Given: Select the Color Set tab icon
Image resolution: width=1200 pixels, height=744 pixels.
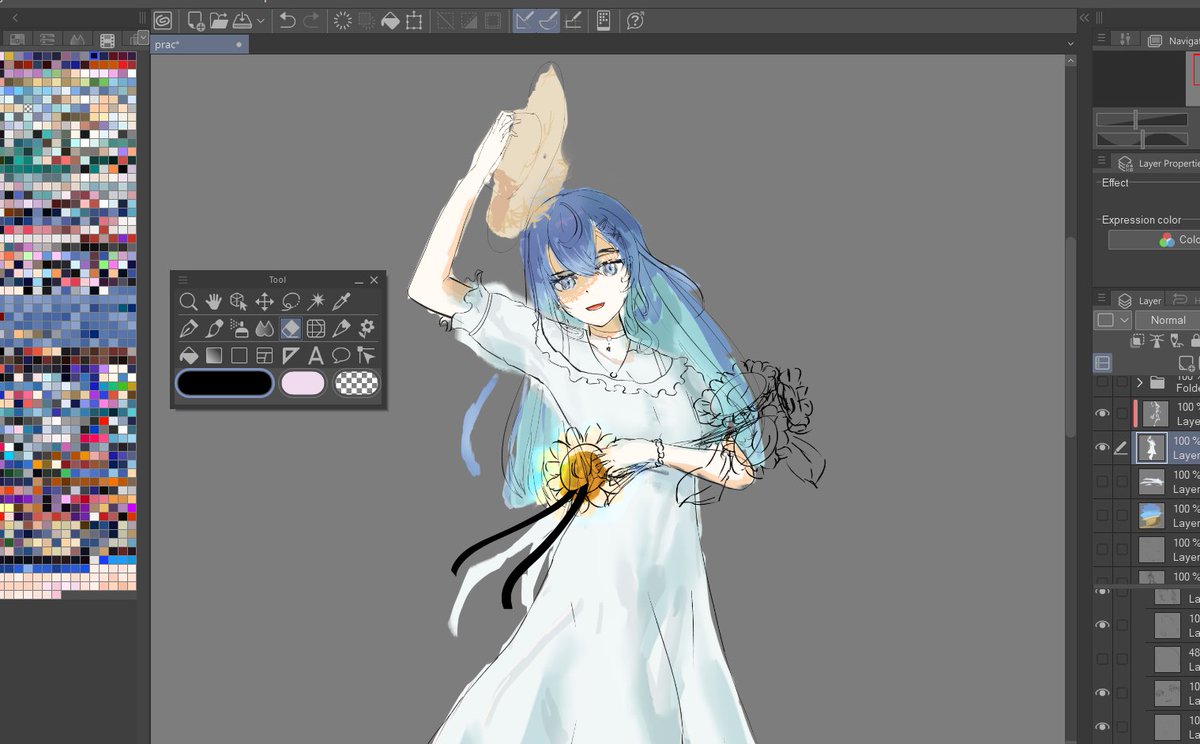Looking at the screenshot, I should (x=107, y=40).
